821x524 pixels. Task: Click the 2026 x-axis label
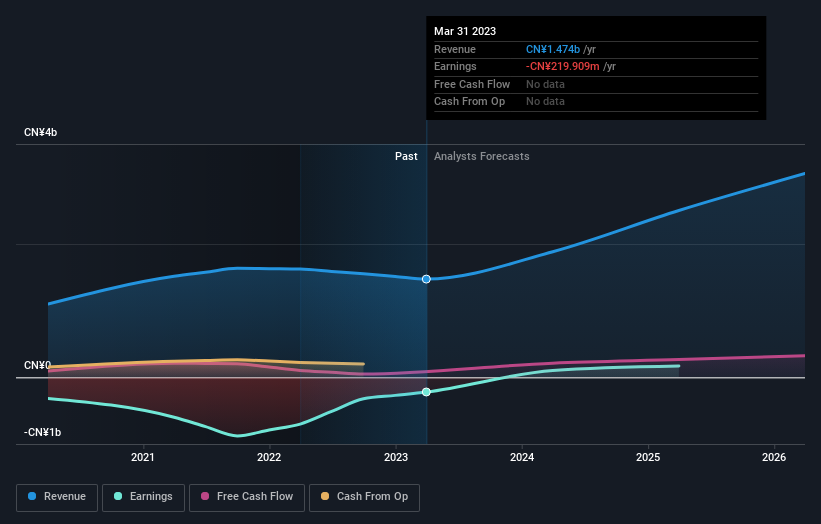[x=774, y=458]
